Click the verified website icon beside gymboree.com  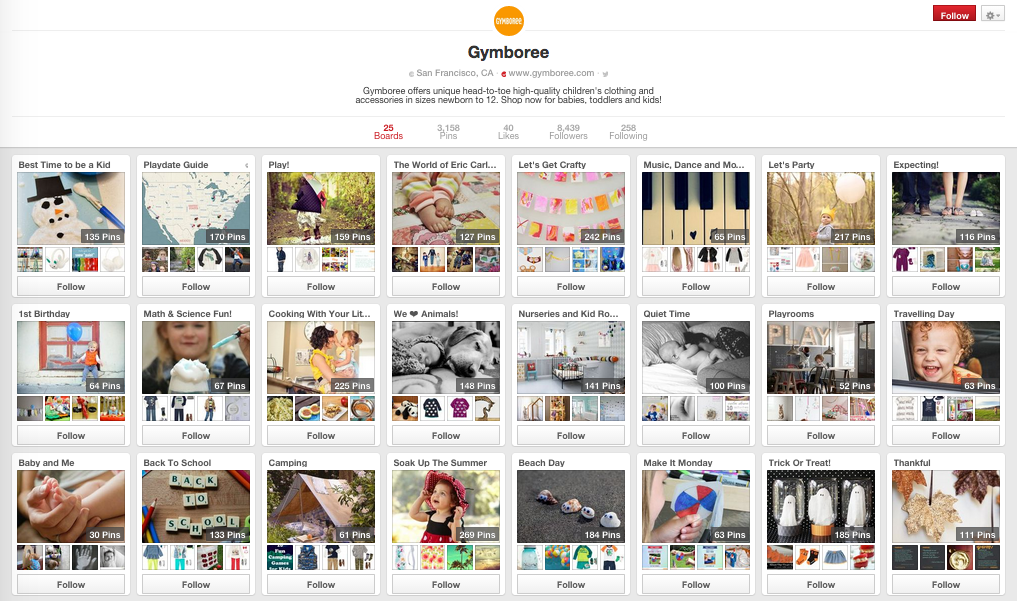coord(503,74)
